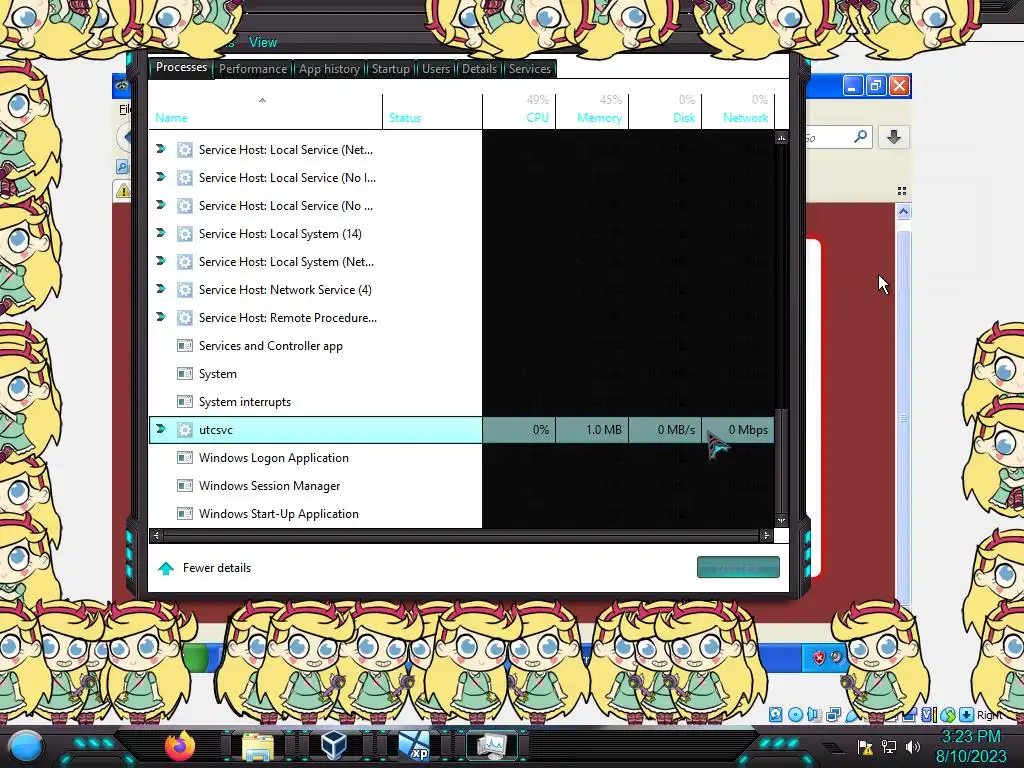The image size is (1024, 768).
Task: Sort processes by the Status column
Action: 405,118
